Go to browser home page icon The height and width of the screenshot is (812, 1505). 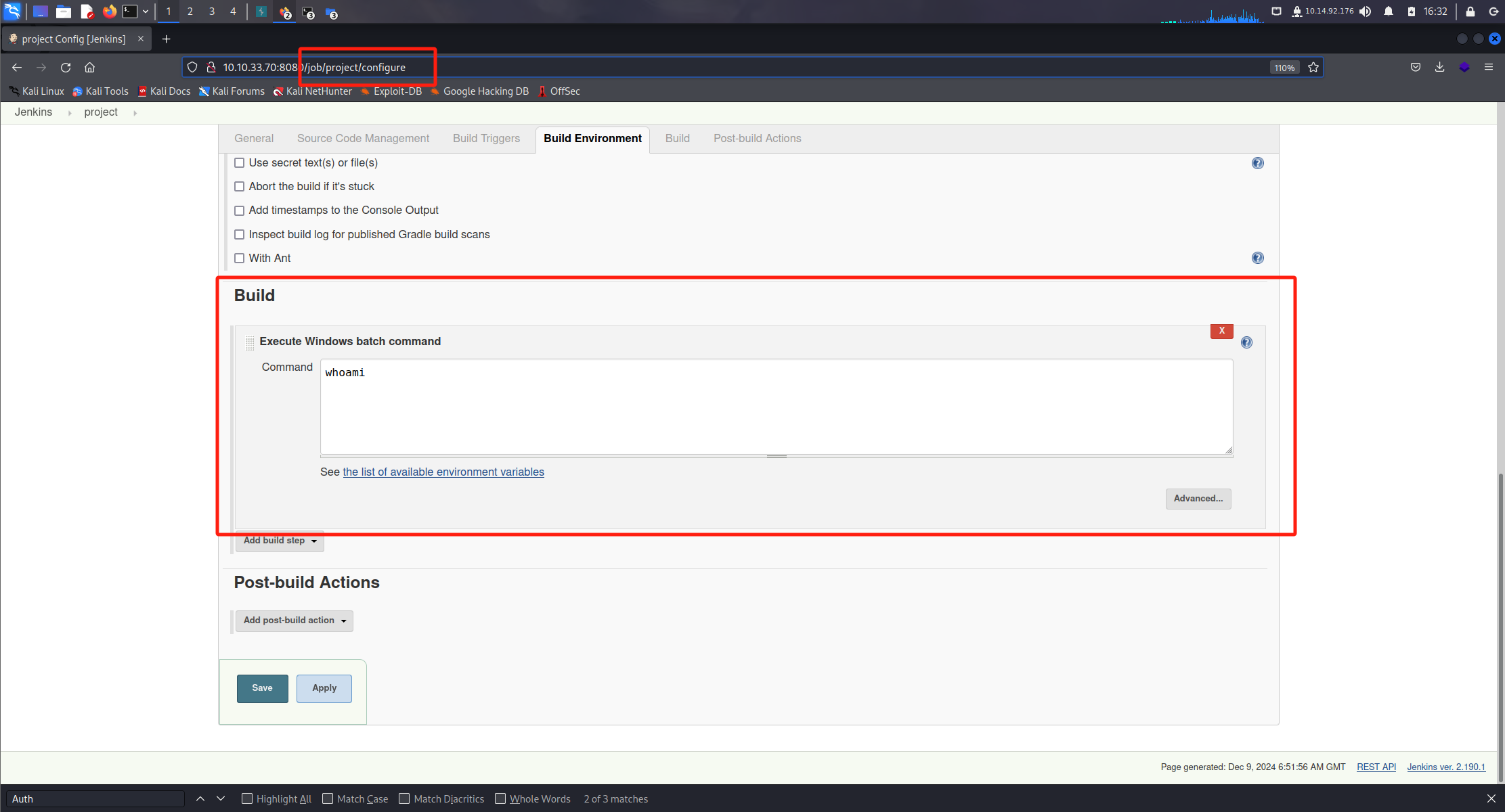coord(89,68)
